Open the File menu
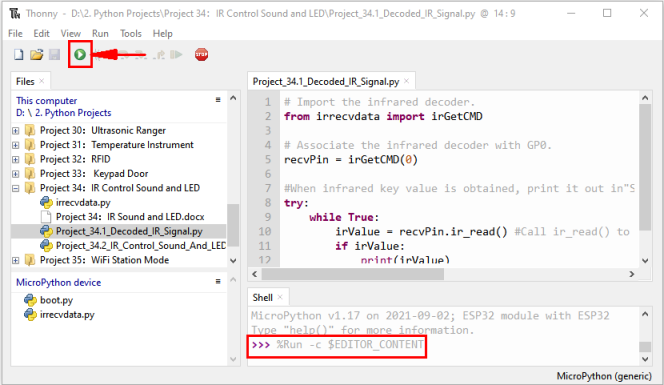Screen dimensions: 664x385 (x=15, y=33)
